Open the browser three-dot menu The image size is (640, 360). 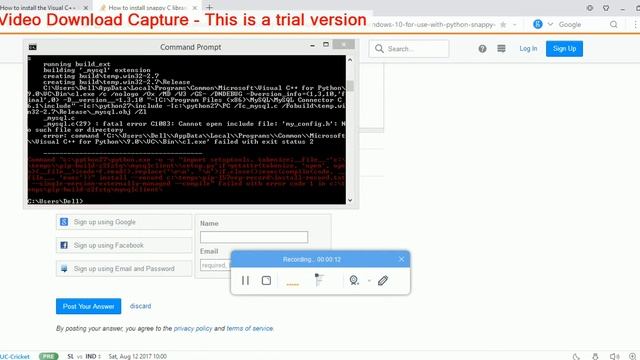pos(636,24)
